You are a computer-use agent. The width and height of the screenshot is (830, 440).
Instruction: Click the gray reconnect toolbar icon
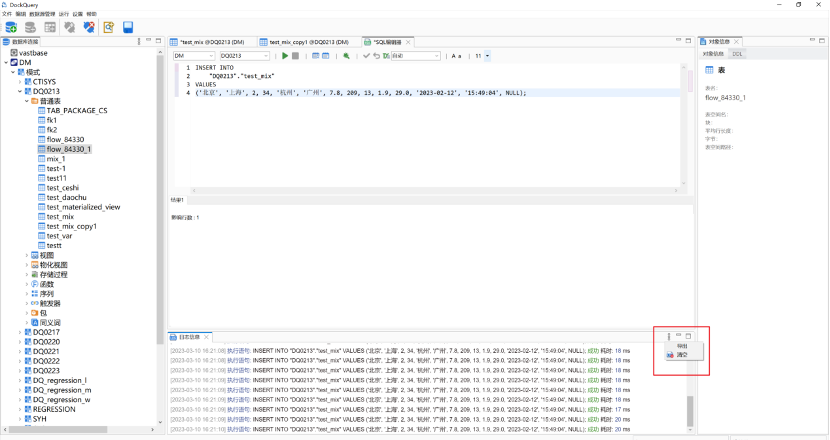point(69,27)
